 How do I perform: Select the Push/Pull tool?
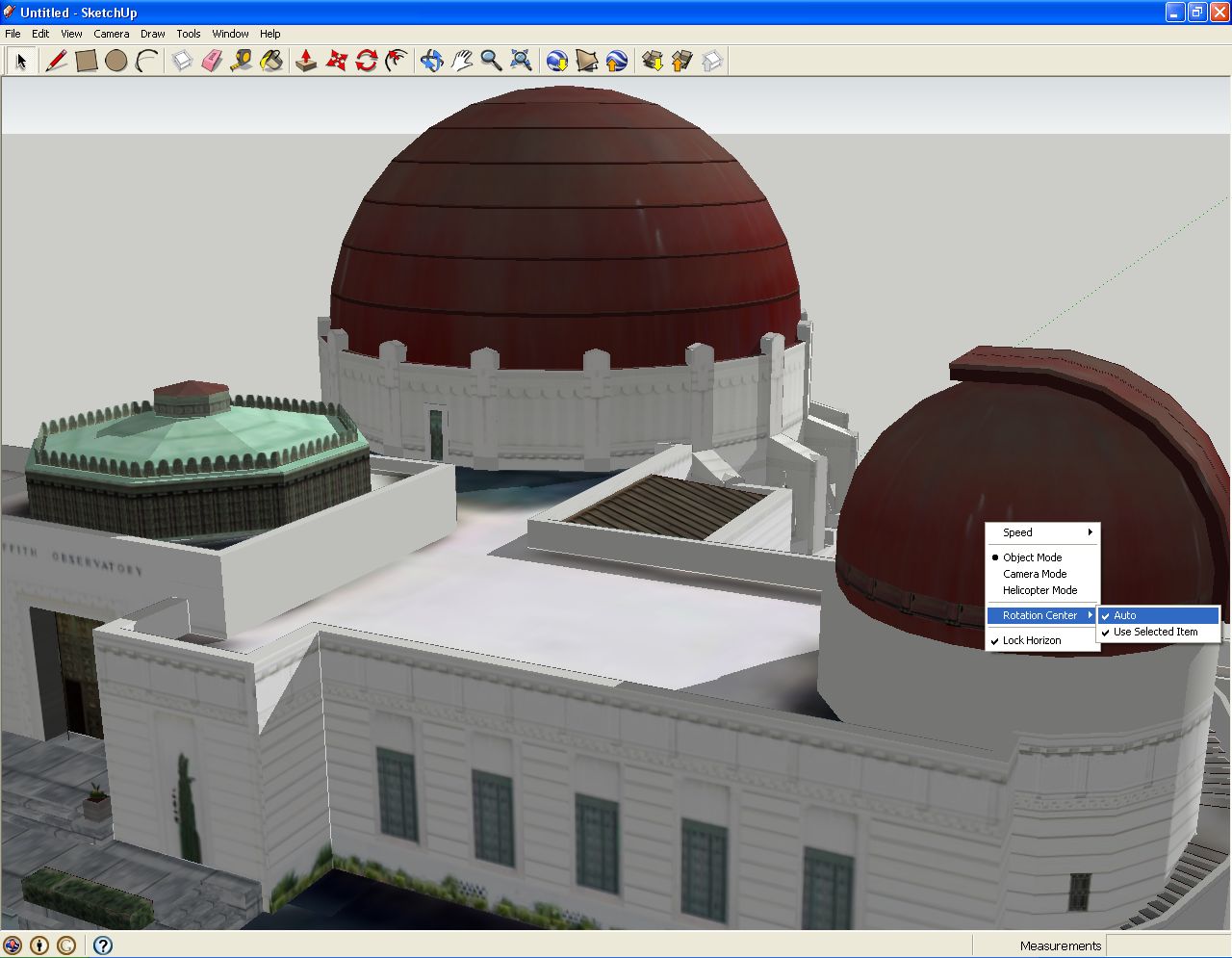click(306, 62)
